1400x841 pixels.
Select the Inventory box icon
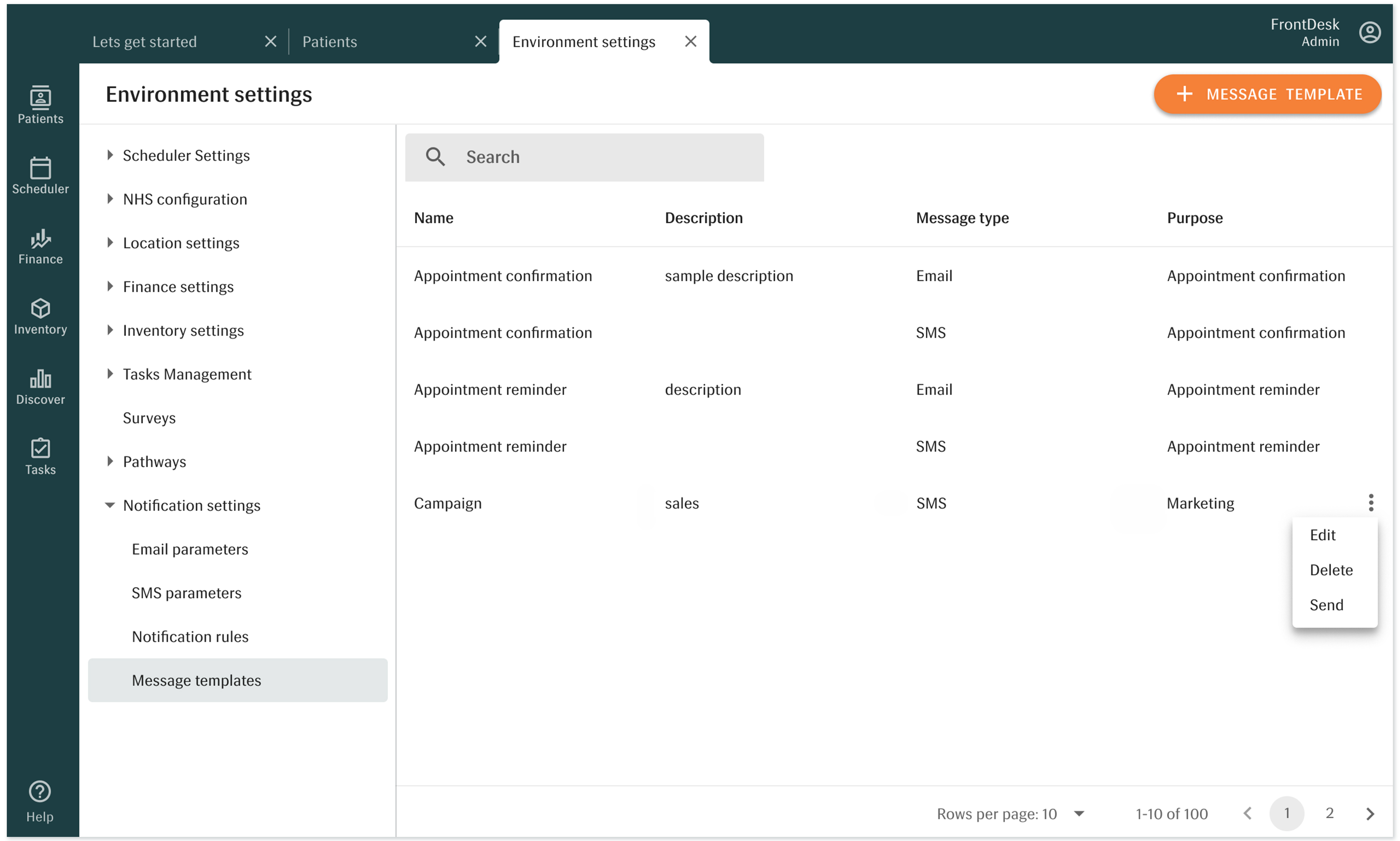click(x=40, y=316)
